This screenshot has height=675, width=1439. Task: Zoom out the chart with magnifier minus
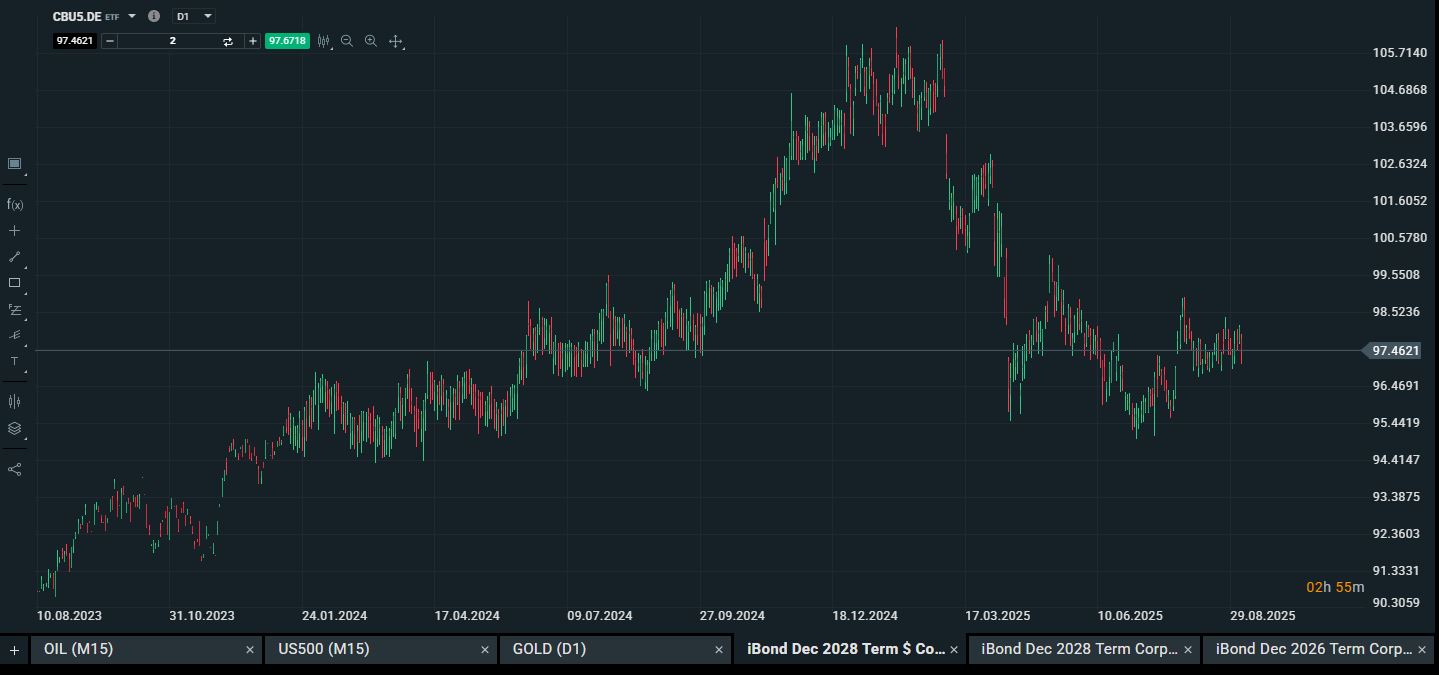point(347,41)
